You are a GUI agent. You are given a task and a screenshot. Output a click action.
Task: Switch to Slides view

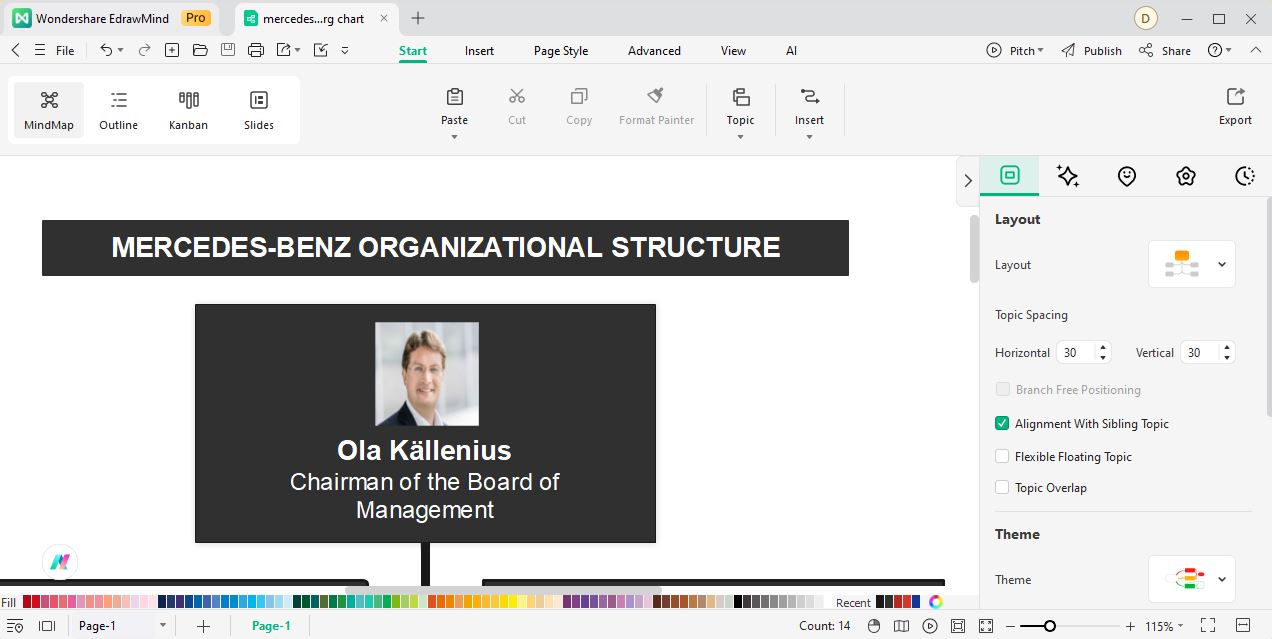click(x=259, y=110)
